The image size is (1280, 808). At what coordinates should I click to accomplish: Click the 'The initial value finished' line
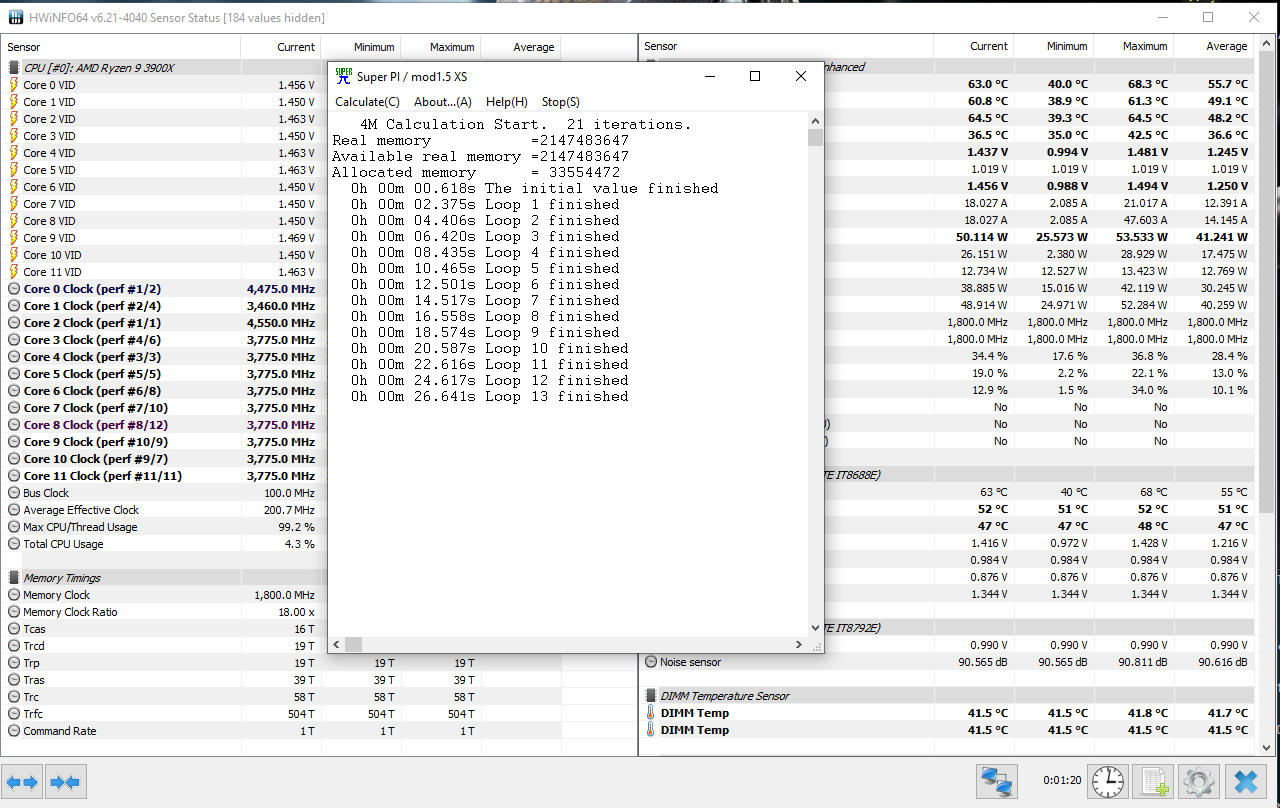click(x=535, y=189)
